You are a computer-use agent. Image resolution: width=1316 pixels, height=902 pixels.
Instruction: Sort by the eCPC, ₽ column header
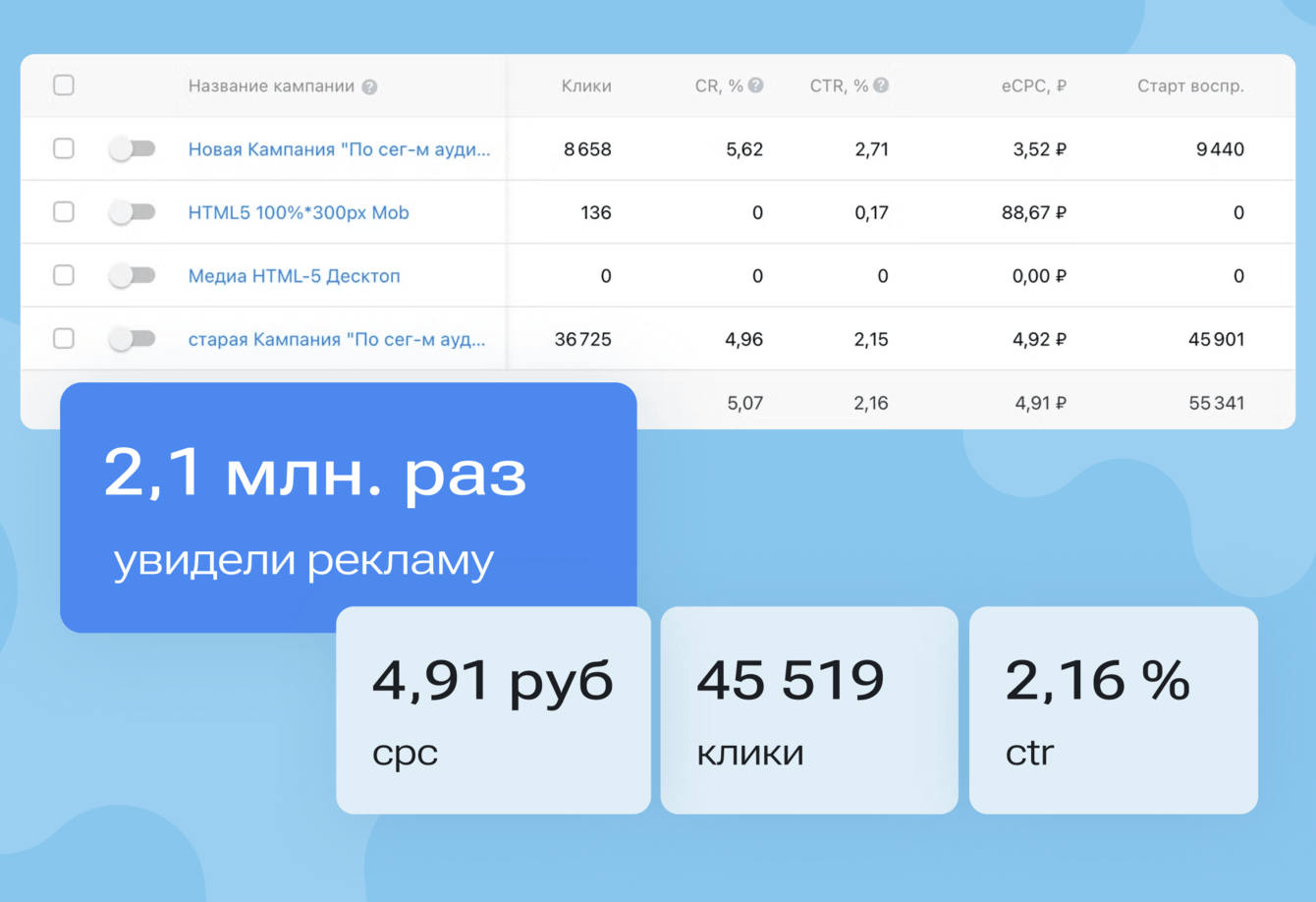tap(1034, 86)
